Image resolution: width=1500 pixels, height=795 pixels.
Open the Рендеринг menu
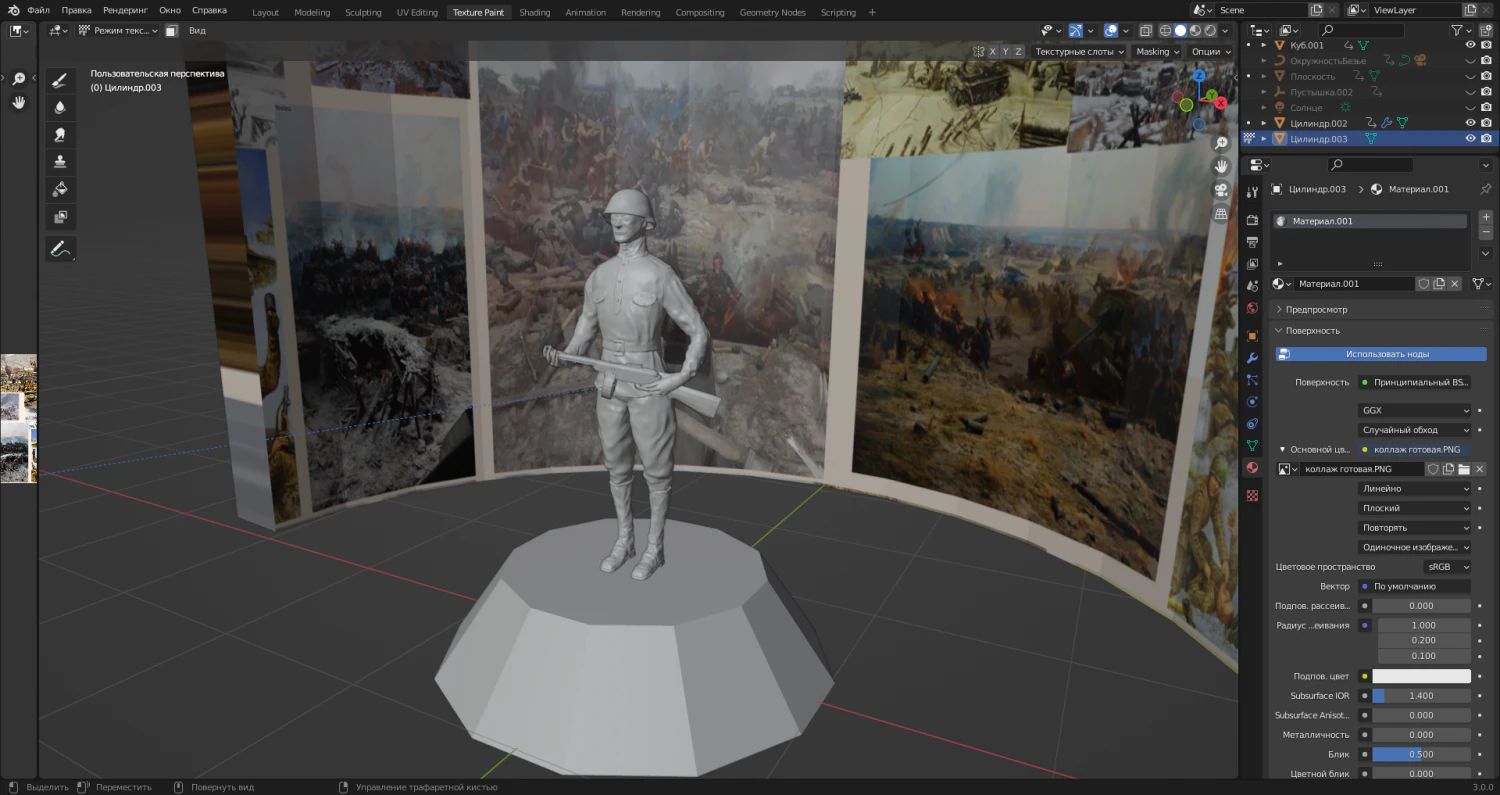125,10
